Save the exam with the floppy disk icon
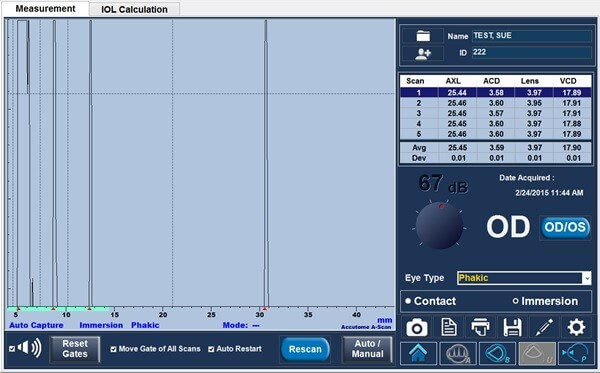Image resolution: width=600 pixels, height=373 pixels. tap(512, 328)
